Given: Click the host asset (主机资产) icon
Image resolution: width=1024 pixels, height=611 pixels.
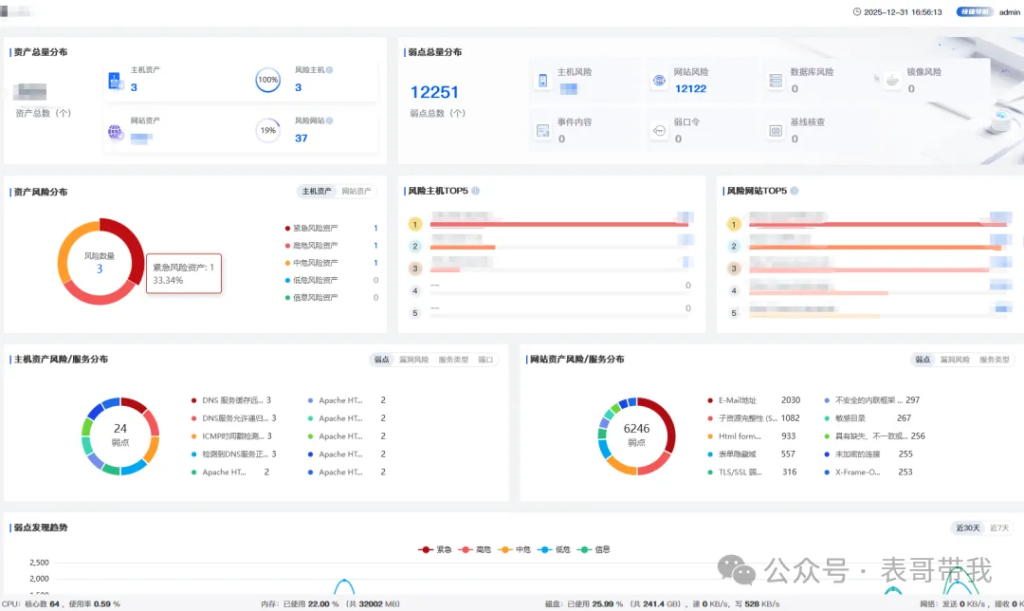Looking at the screenshot, I should click(x=114, y=81).
